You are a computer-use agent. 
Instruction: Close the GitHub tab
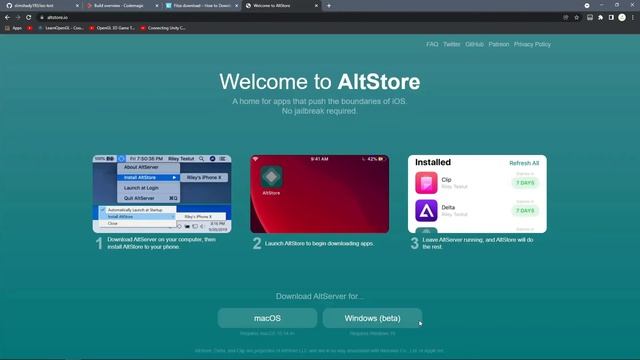click(77, 6)
